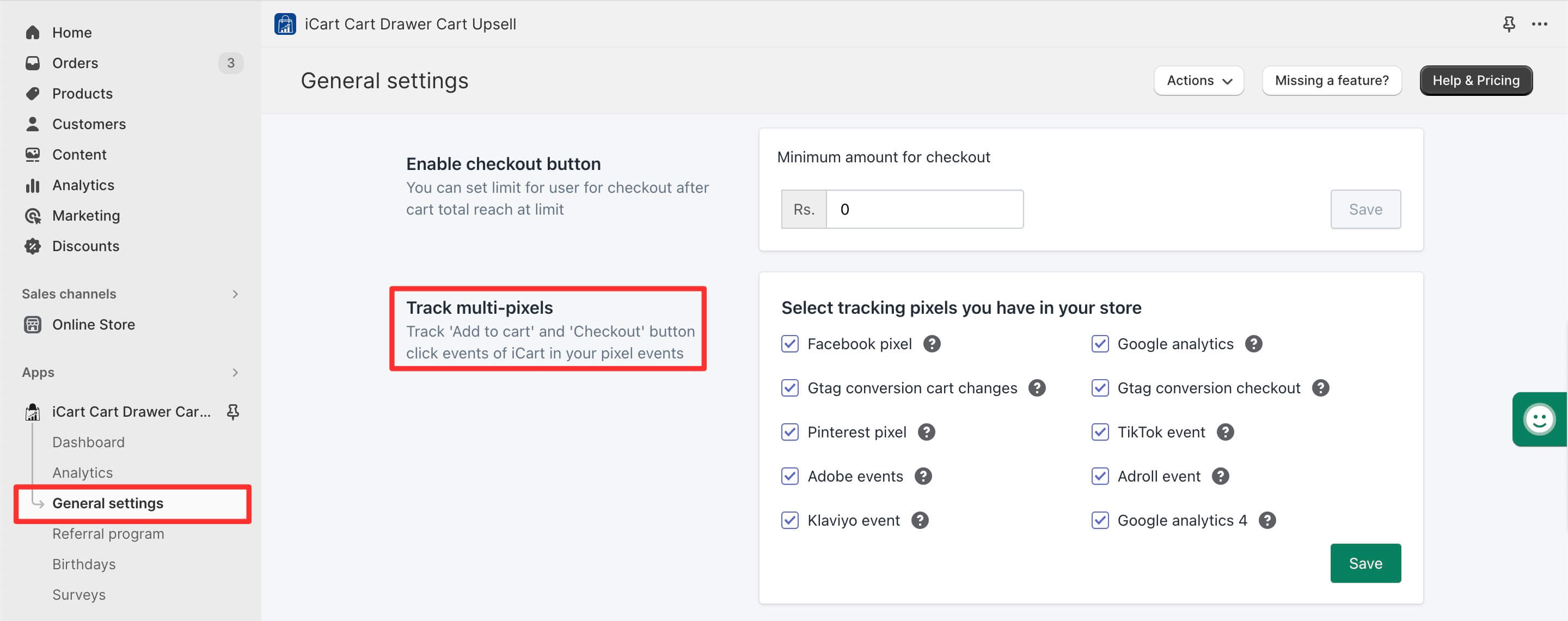Image resolution: width=1568 pixels, height=621 pixels.
Task: Show help for Pinterest pixel
Action: 927,433
